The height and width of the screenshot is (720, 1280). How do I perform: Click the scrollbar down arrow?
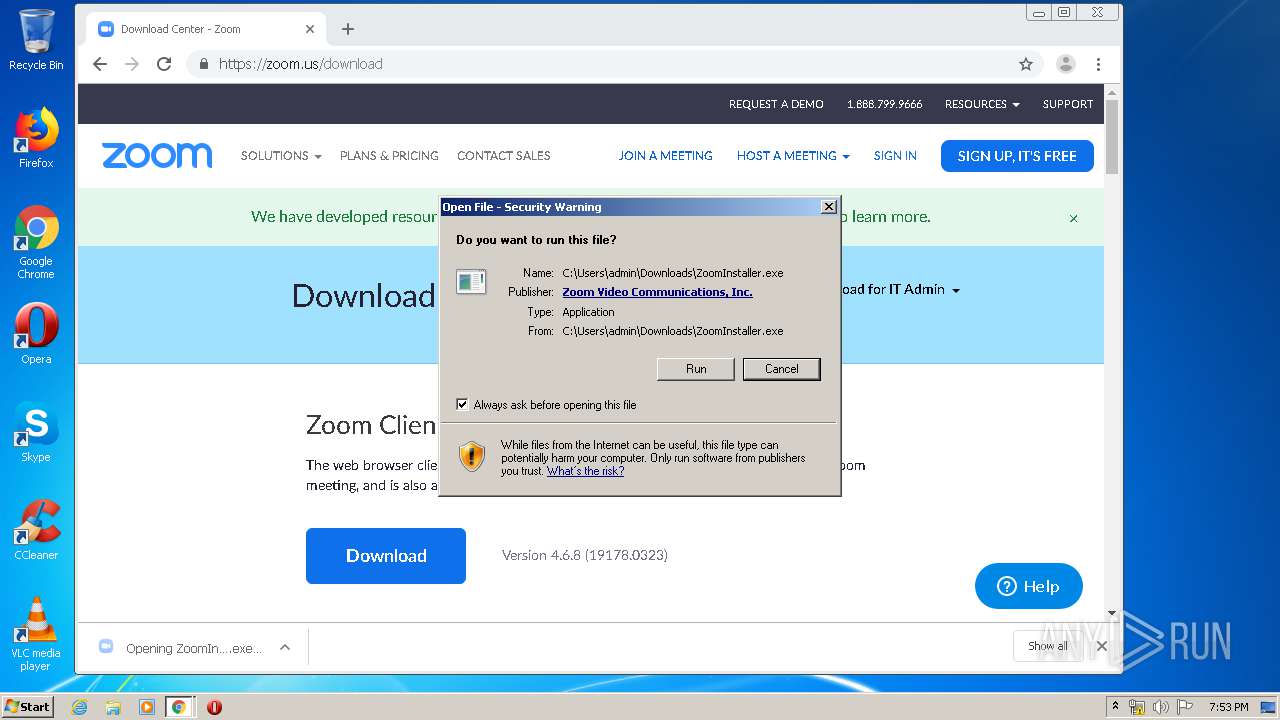coord(1112,613)
